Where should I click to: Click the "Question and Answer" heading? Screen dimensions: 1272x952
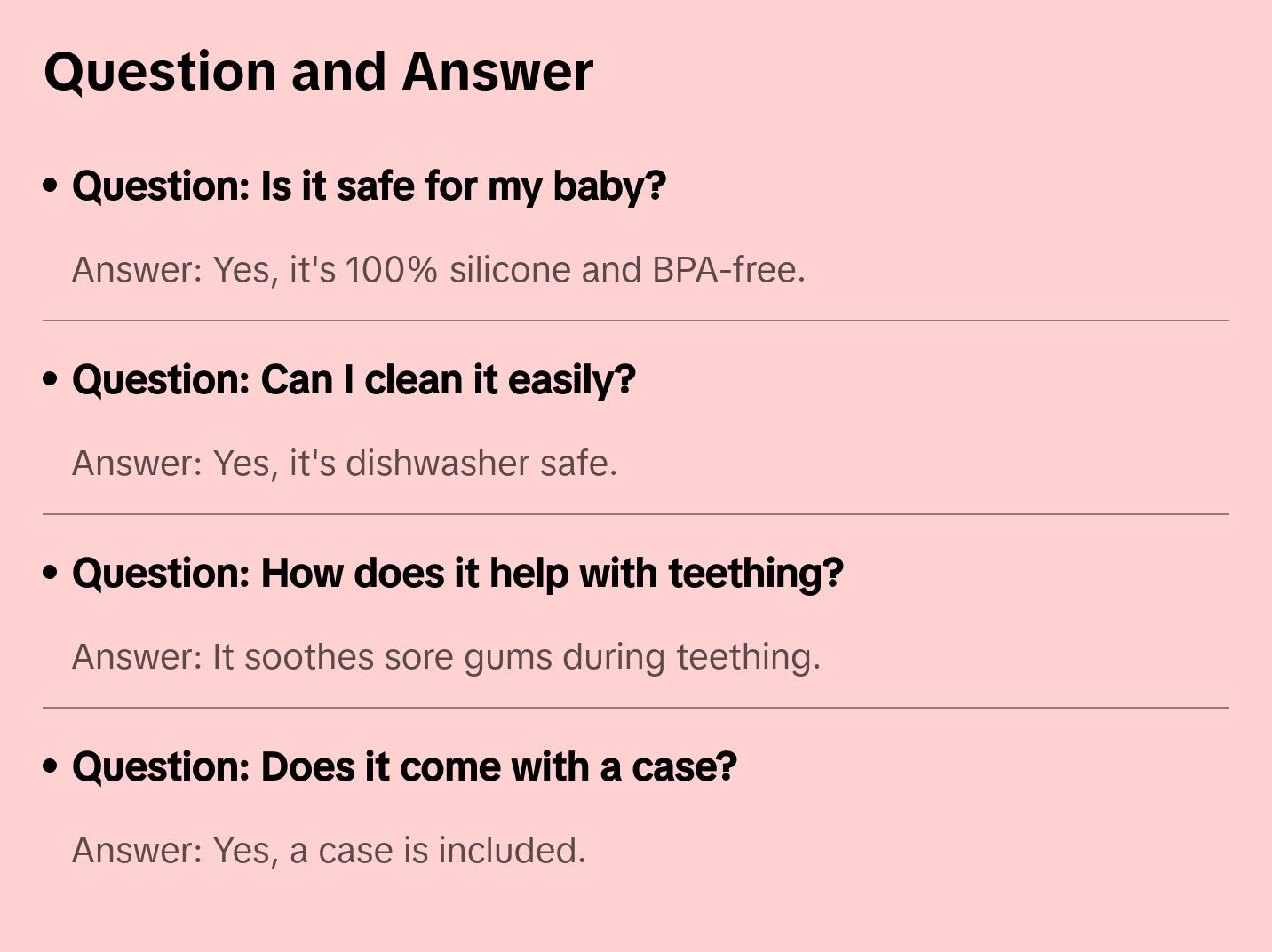[318, 71]
